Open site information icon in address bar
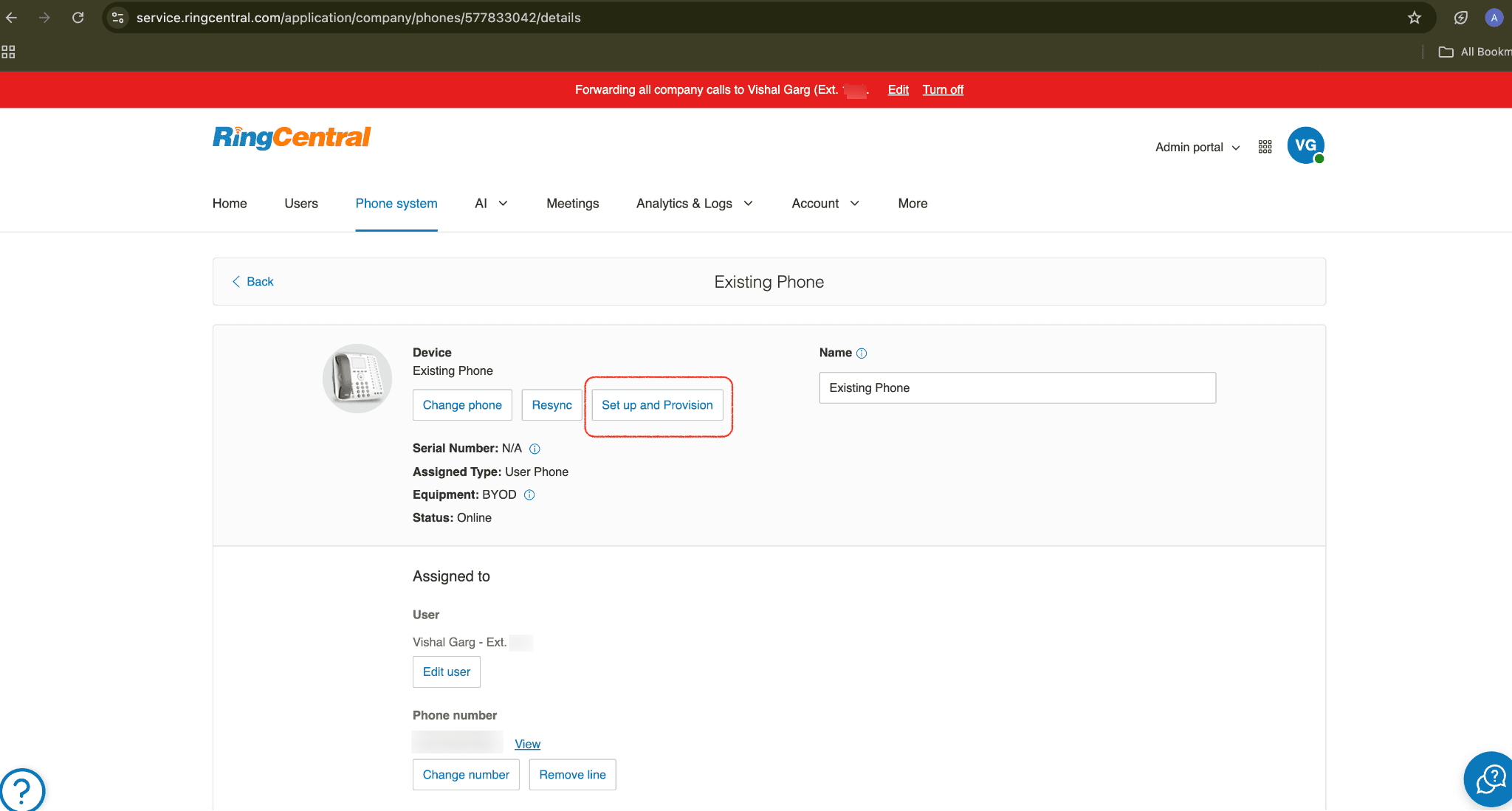 (117, 18)
